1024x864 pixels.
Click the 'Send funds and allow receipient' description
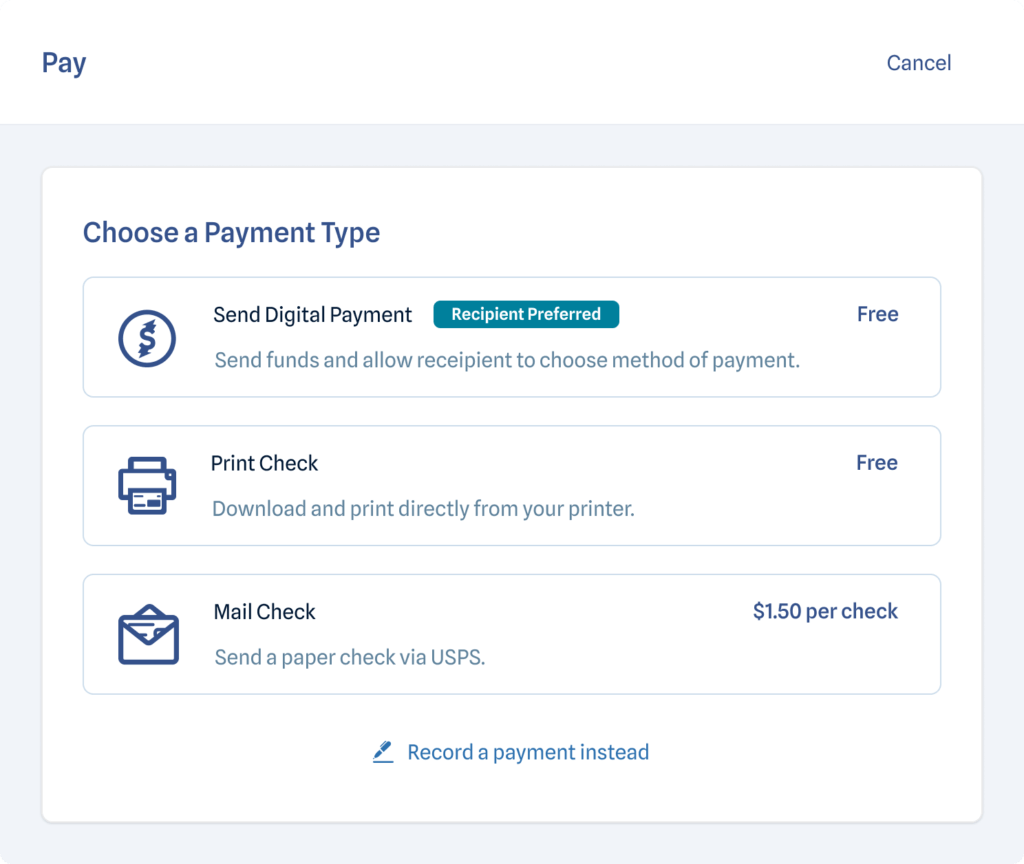(507, 360)
